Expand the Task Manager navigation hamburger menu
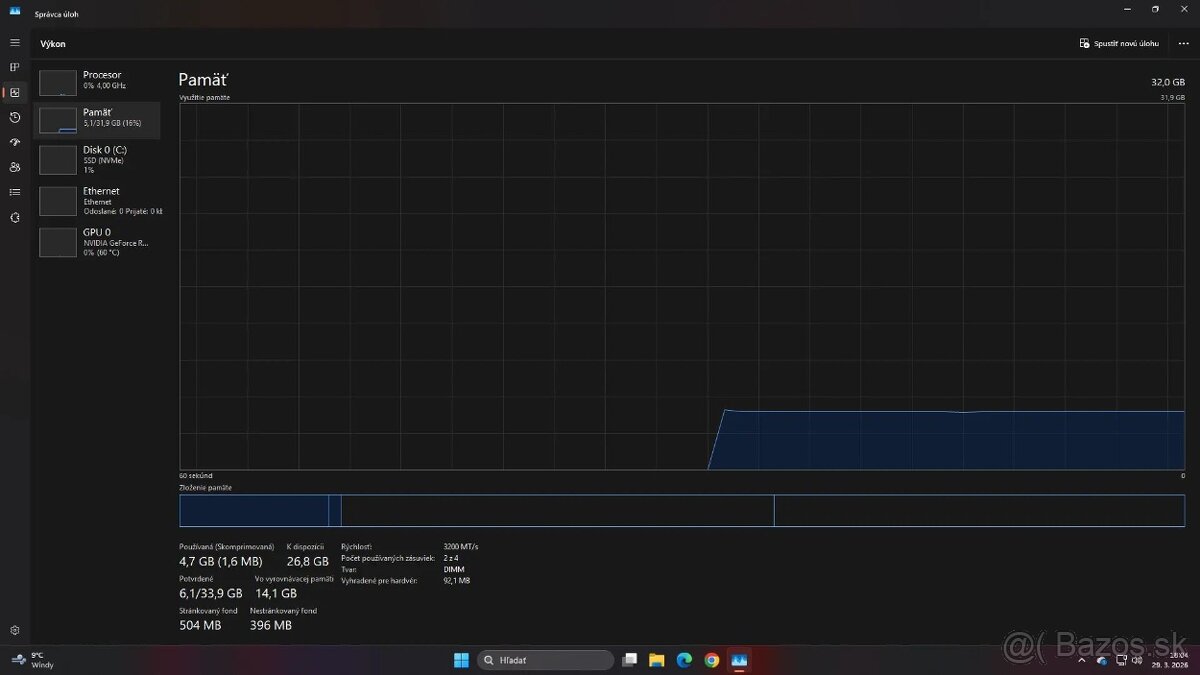Screen dimensions: 1200x675 coord(14,42)
